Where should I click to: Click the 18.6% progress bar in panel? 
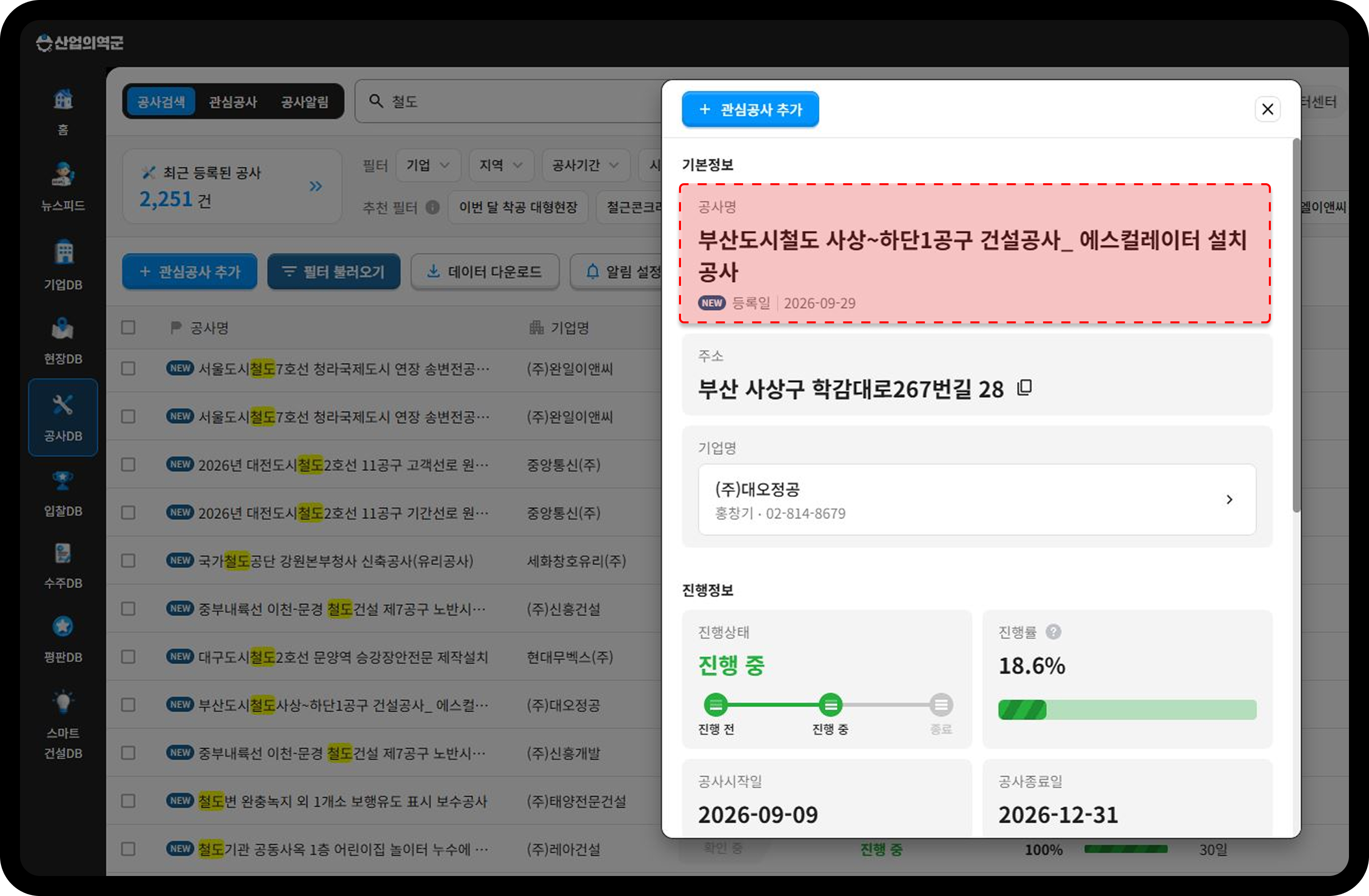tap(1127, 710)
